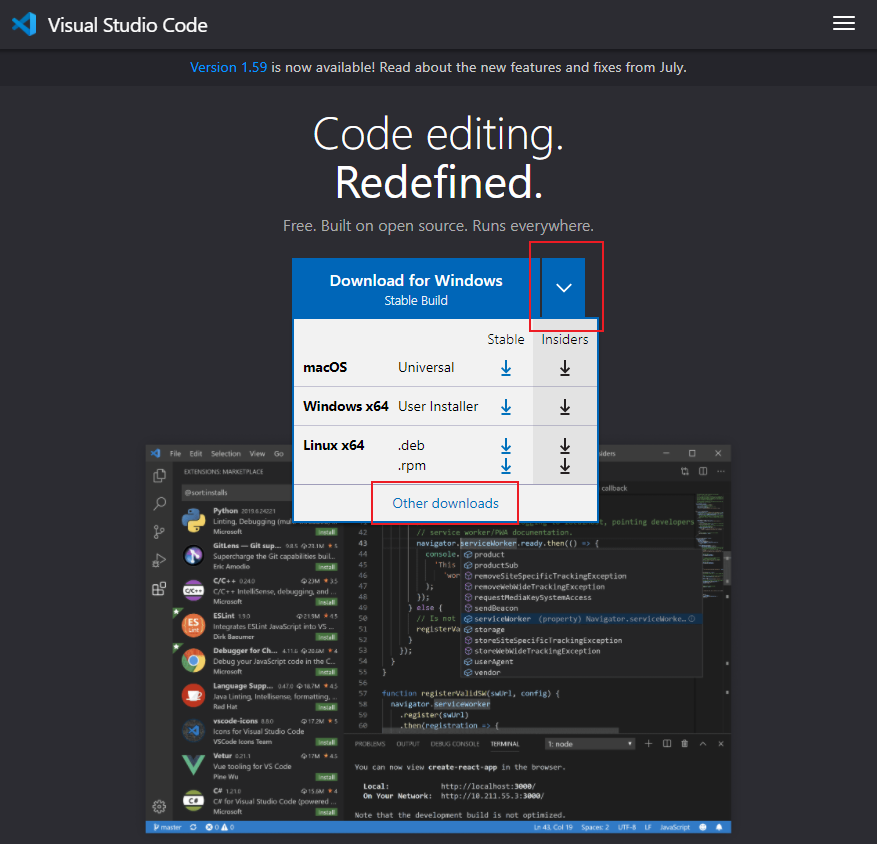Click the Insiders column header
The height and width of the screenshot is (844, 877).
tap(565, 340)
